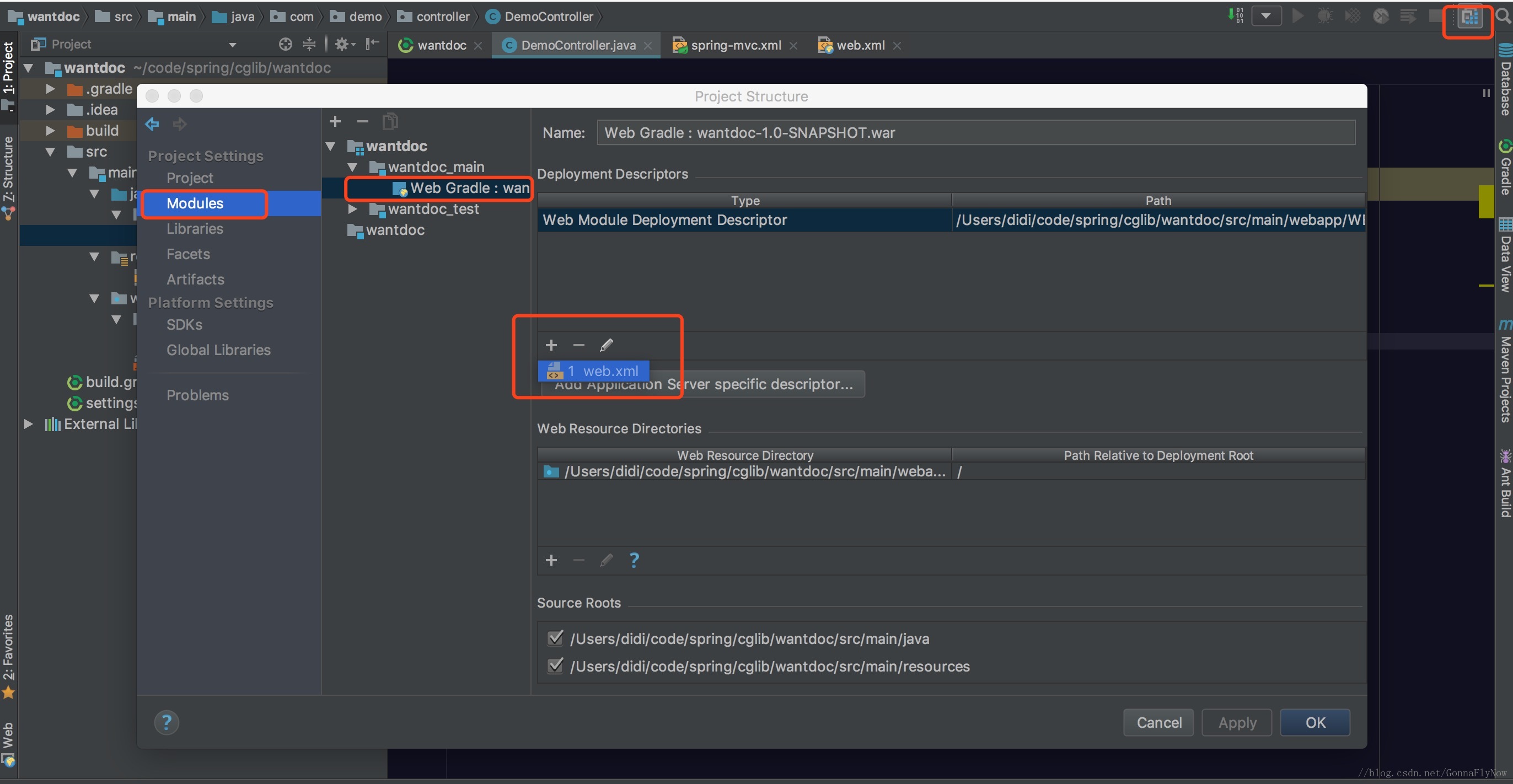Remove deployment descriptor with minus icon
Viewport: 1513px width, 784px height.
(x=578, y=345)
